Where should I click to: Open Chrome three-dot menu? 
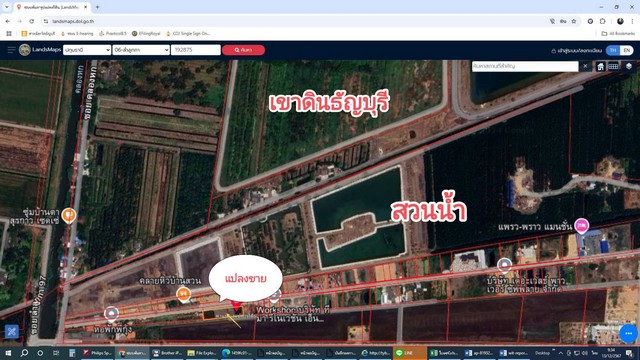(x=632, y=21)
